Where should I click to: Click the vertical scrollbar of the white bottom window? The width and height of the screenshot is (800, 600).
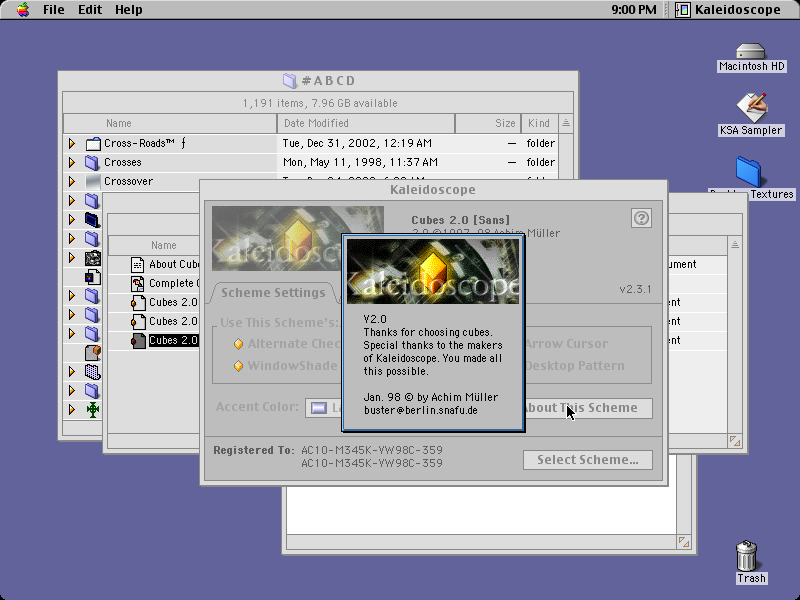684,494
